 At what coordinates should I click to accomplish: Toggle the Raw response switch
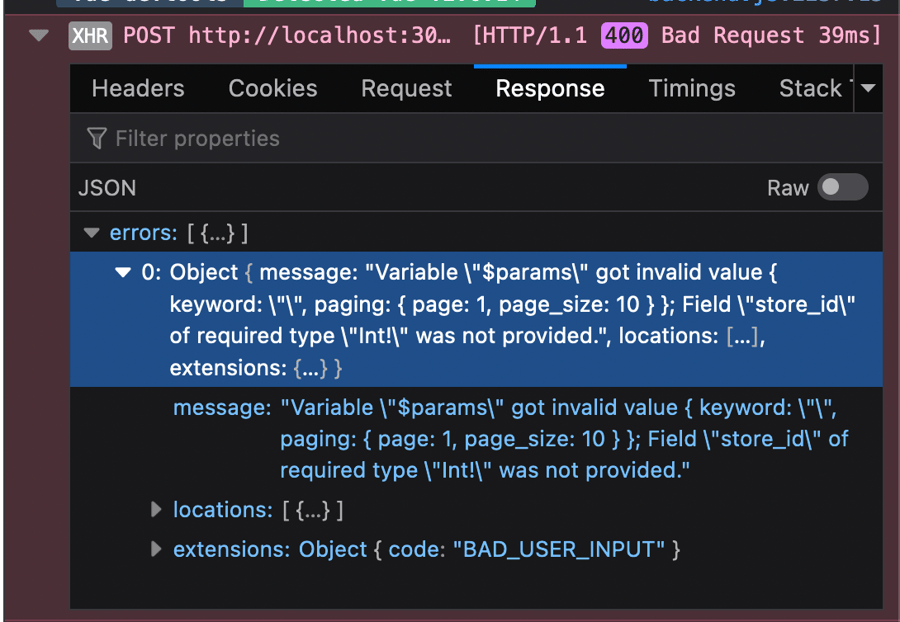[842, 187]
